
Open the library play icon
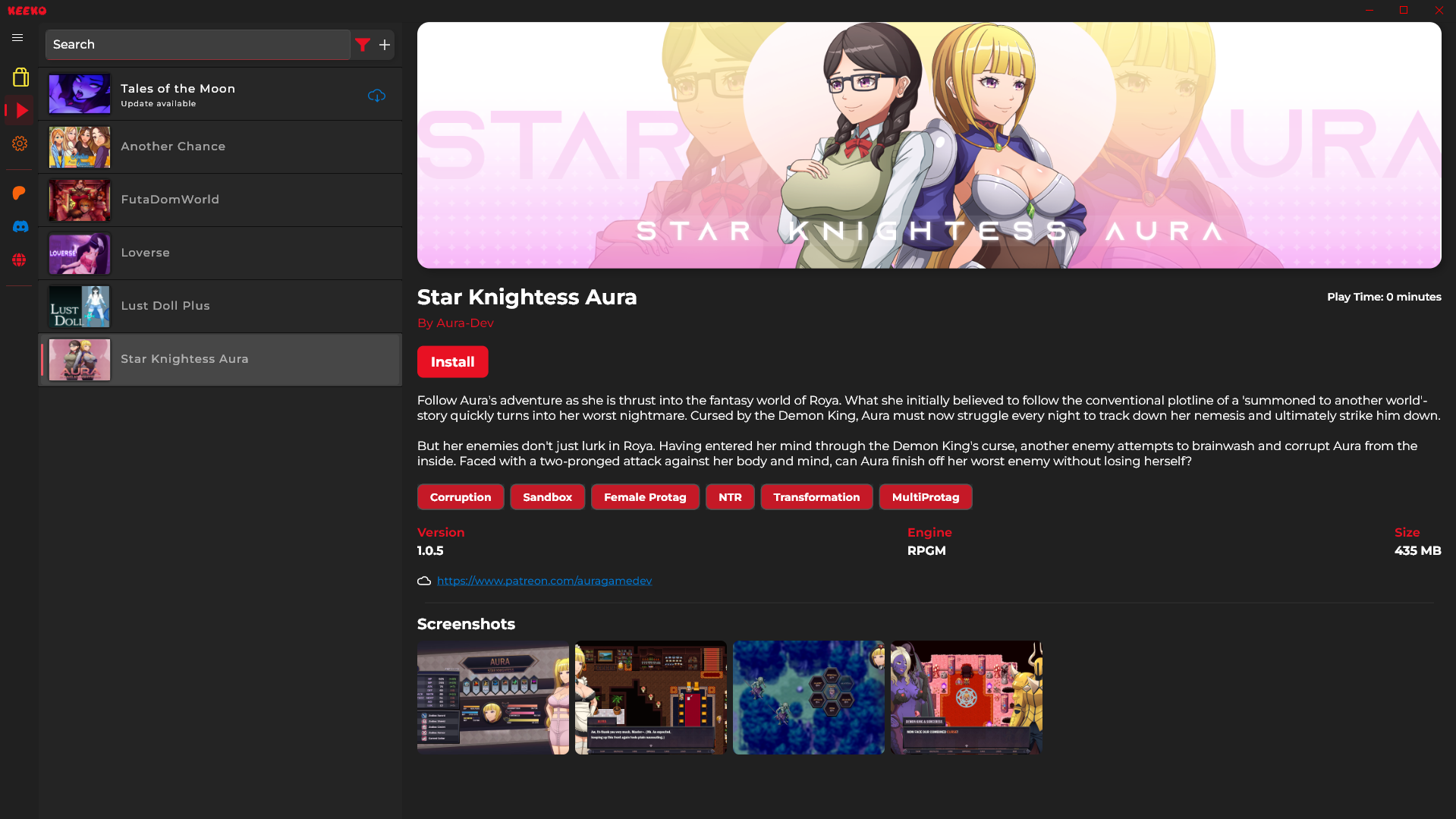point(20,111)
